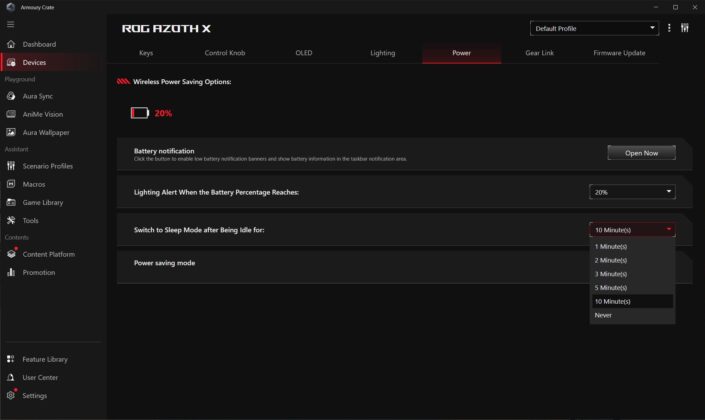The width and height of the screenshot is (705, 420).
Task: Close the Armoury Crate window
Action: point(695,7)
